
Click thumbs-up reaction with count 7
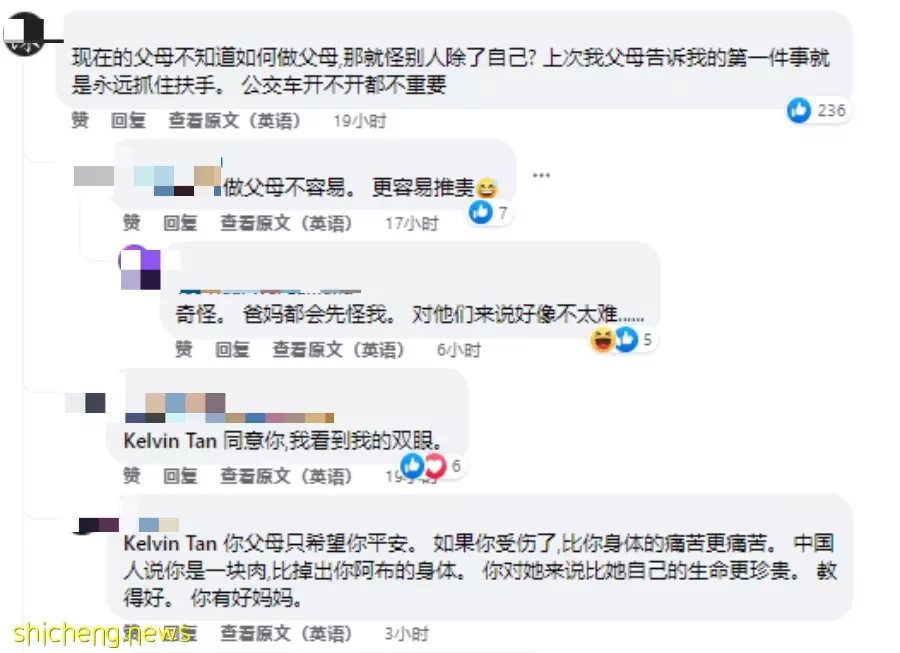point(481,212)
